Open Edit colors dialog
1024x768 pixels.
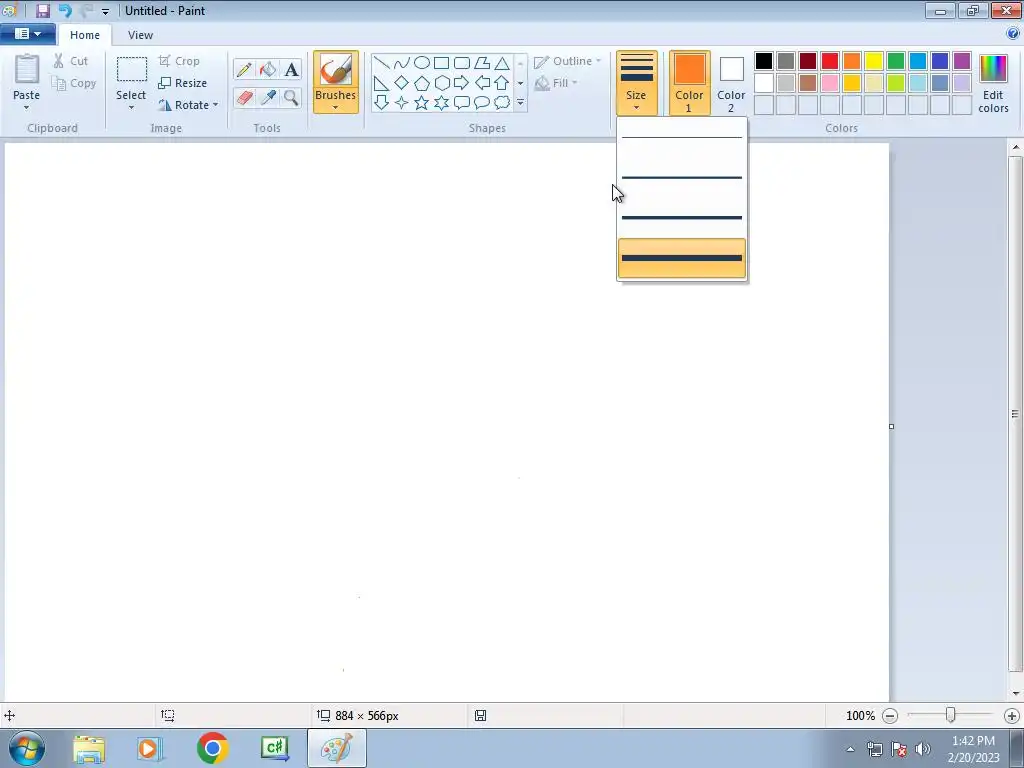point(993,84)
